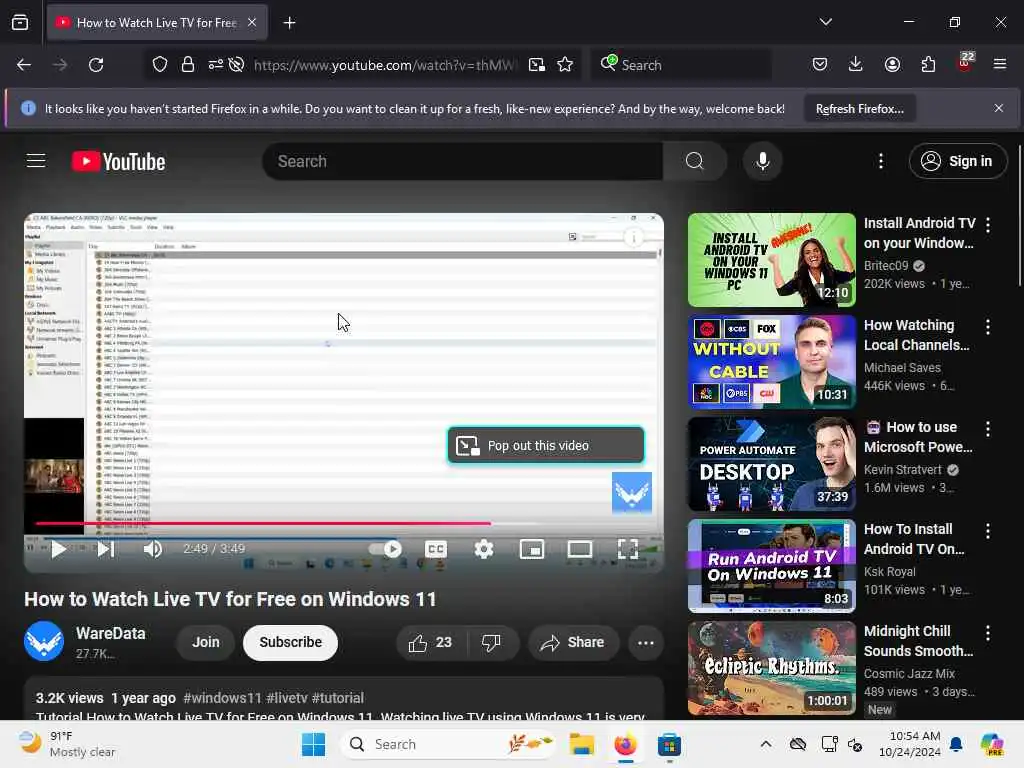Click the autoplay blocked icon

click(236, 65)
